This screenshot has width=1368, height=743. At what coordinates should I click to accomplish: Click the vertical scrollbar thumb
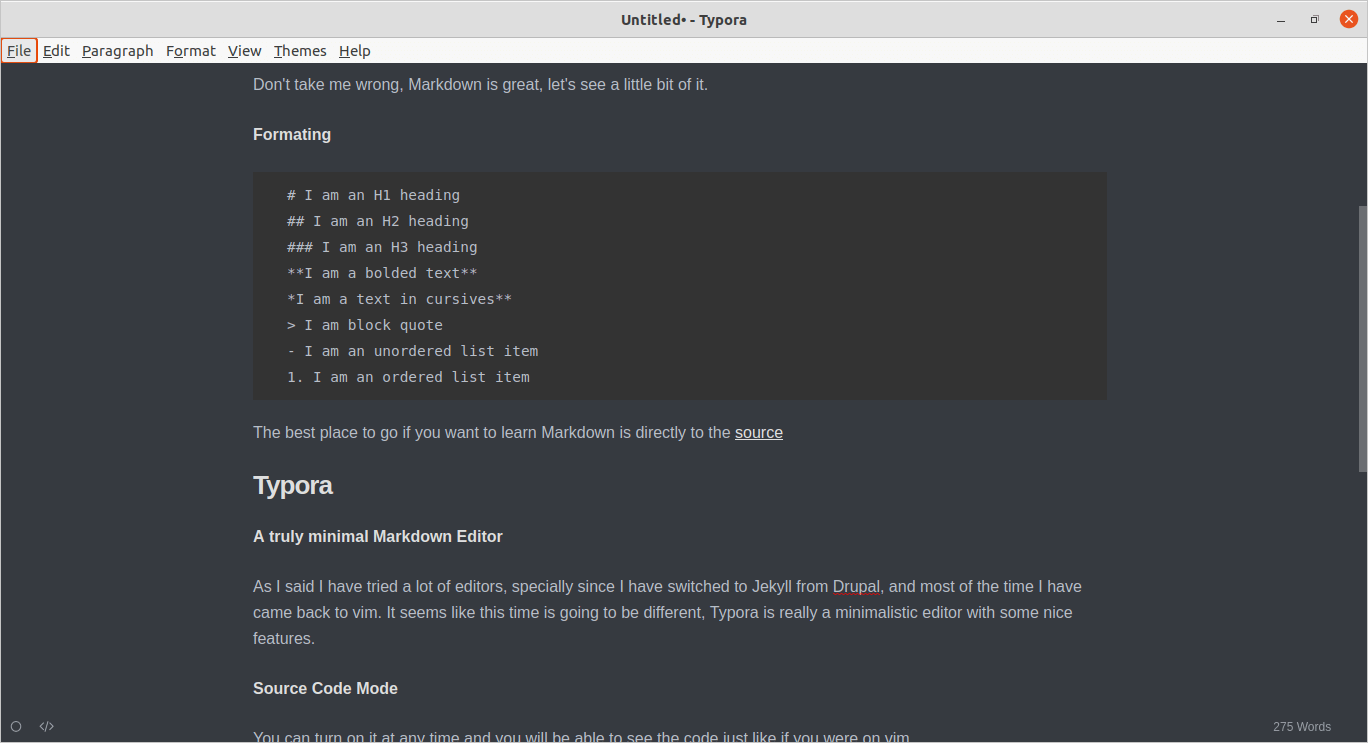(x=1362, y=338)
